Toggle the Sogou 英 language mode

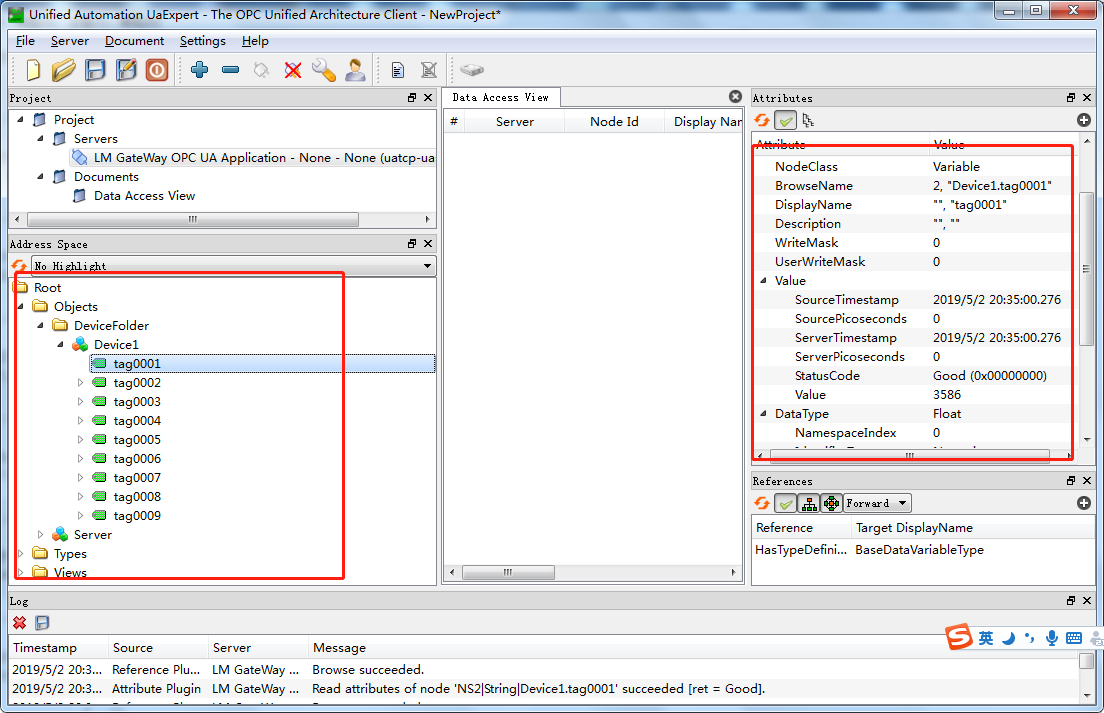(x=986, y=638)
